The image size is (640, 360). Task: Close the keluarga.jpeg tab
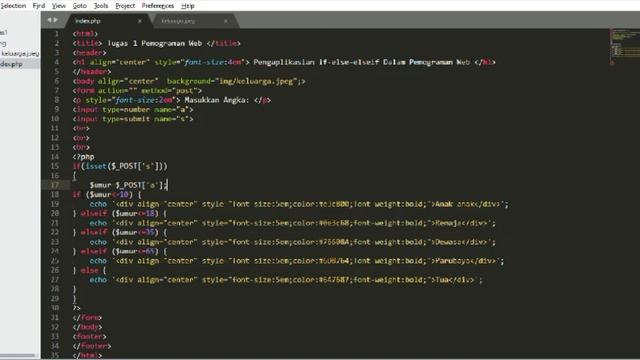225,21
